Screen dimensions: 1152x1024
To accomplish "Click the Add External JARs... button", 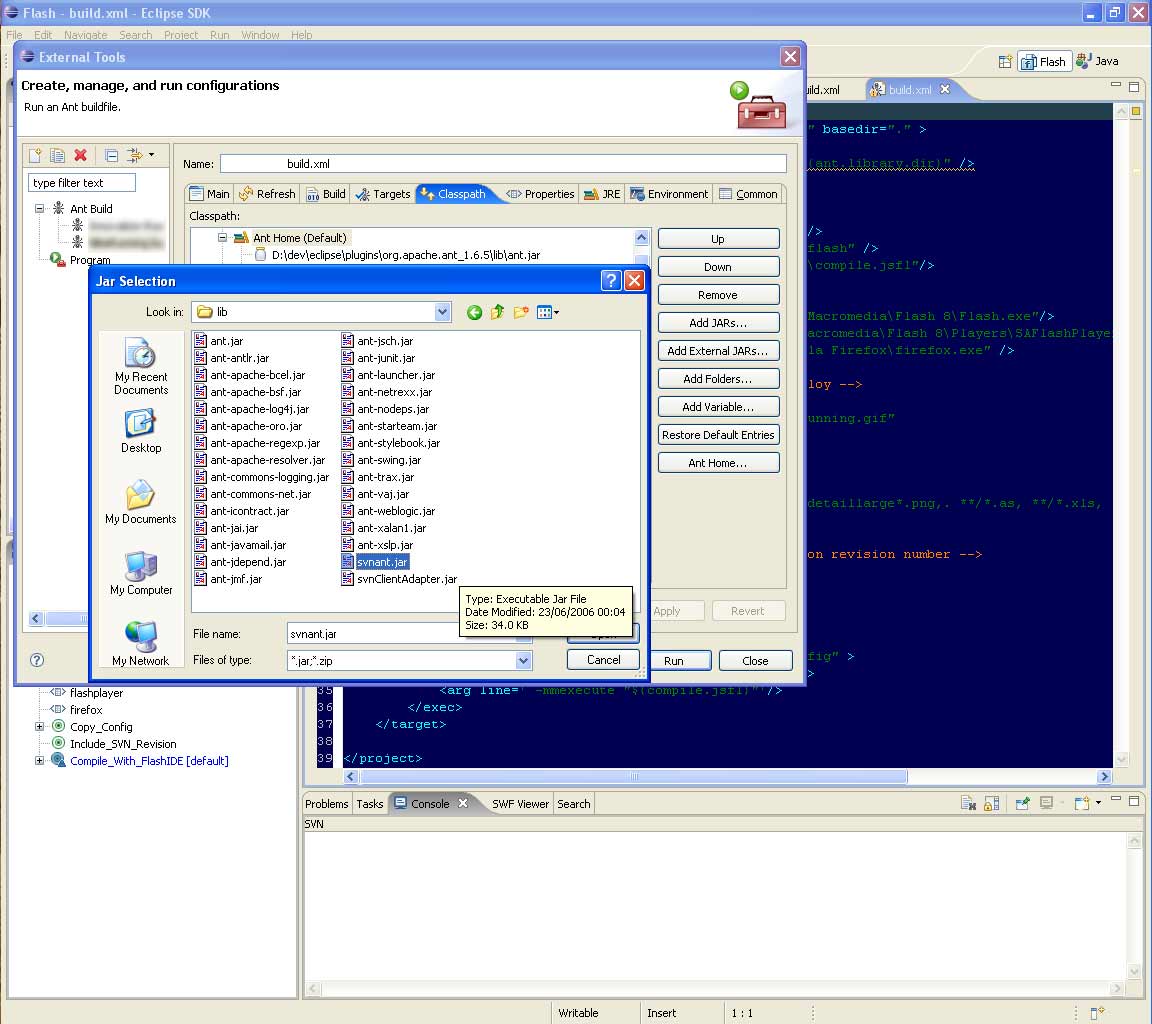I will click(718, 351).
